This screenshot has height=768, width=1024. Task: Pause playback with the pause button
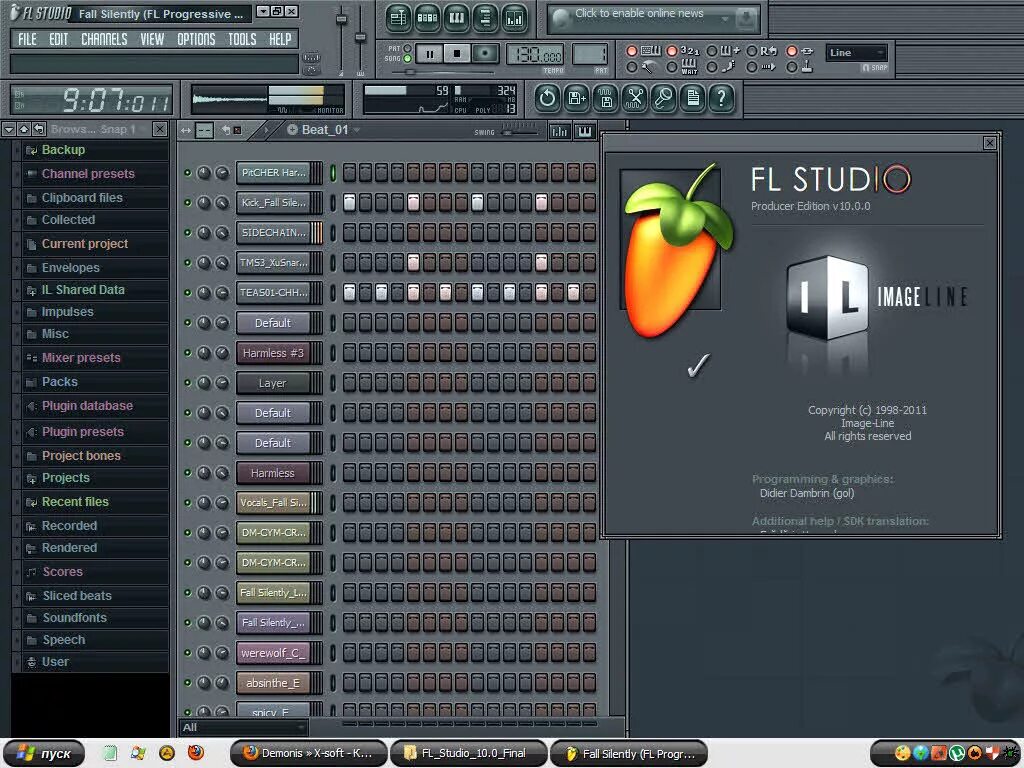(x=429, y=54)
